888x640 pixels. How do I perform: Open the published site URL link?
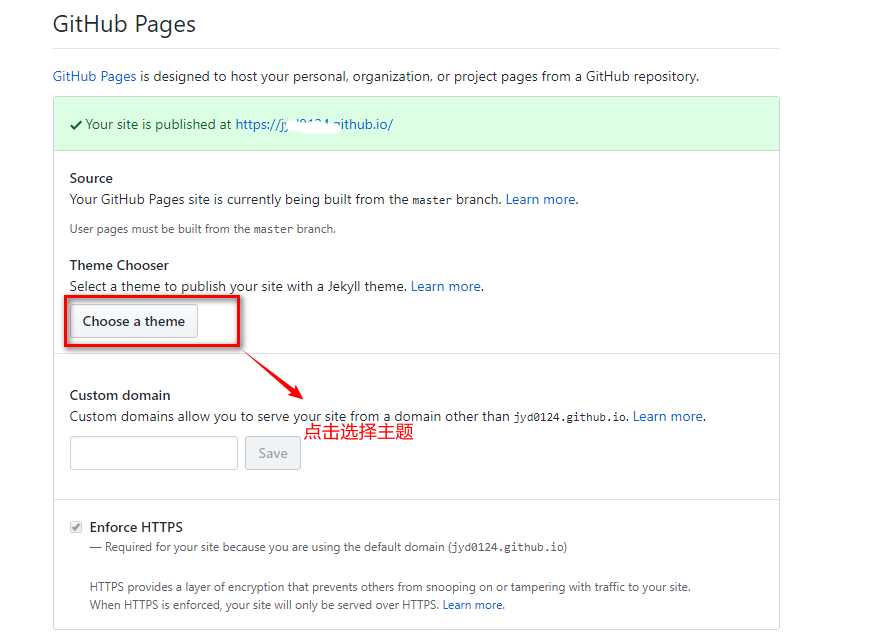[x=314, y=125]
